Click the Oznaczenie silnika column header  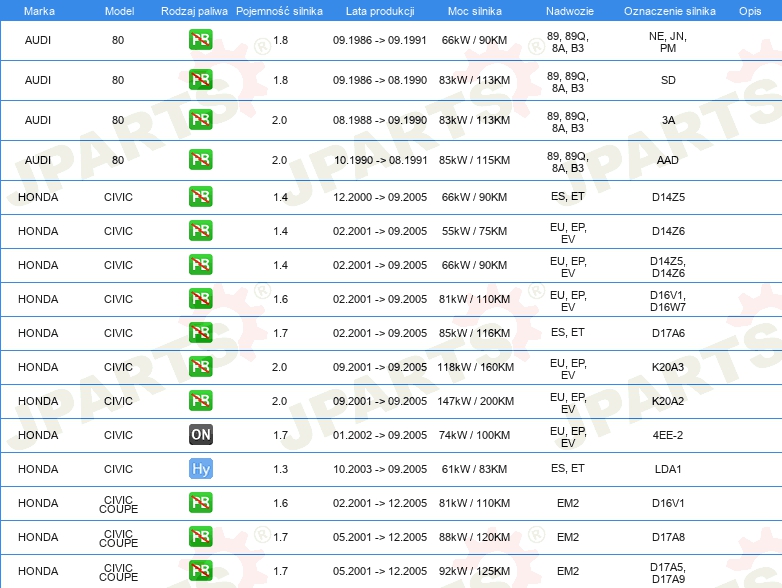[x=669, y=11]
